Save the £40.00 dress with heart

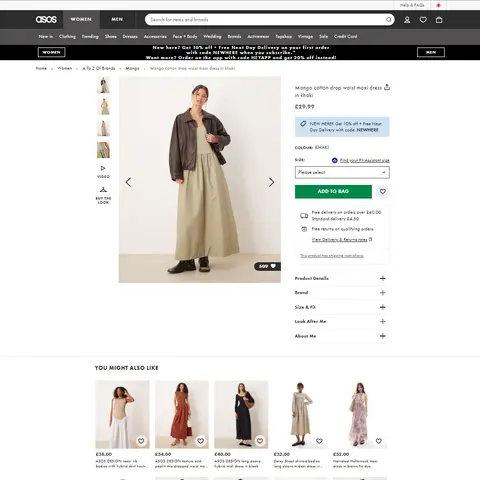pyautogui.click(x=260, y=441)
